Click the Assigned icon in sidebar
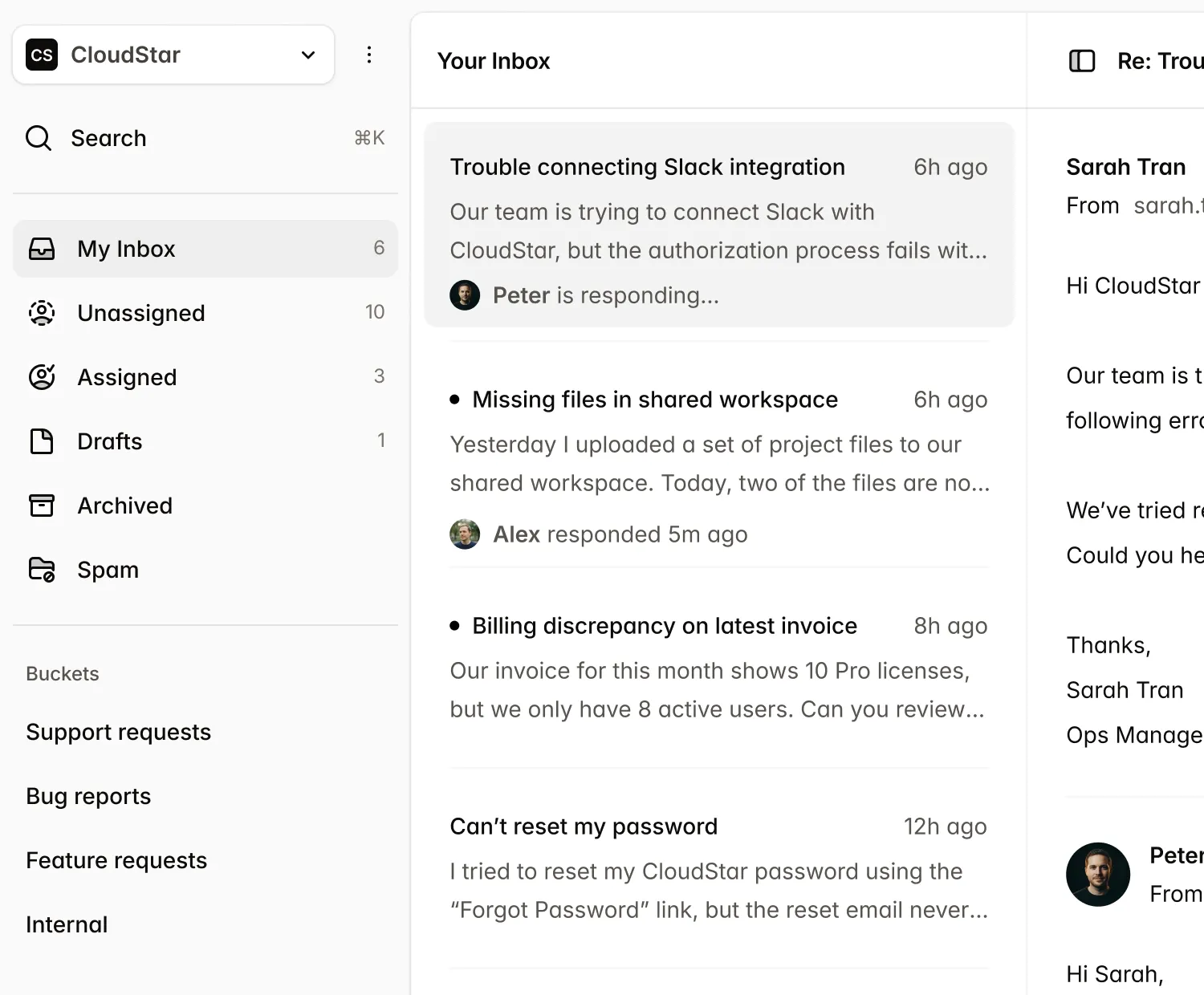The image size is (1204, 995). click(x=42, y=377)
